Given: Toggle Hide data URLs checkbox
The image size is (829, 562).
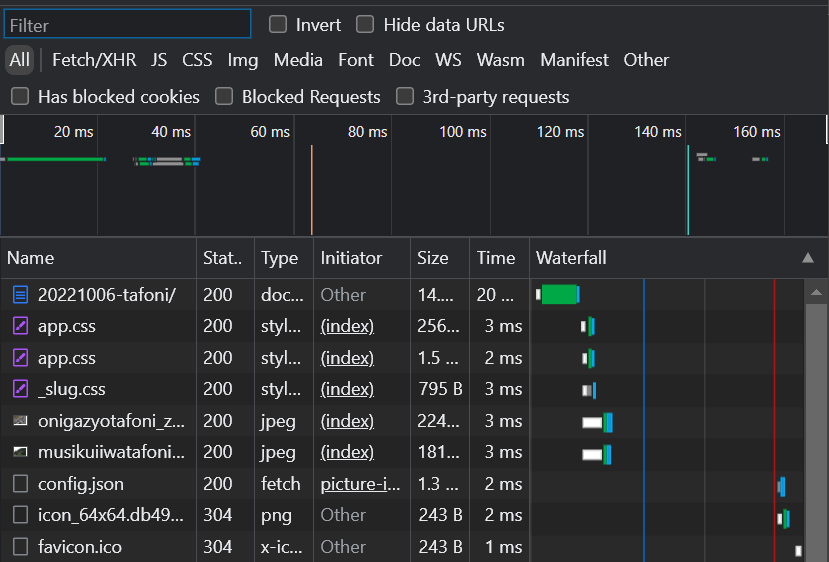Looking at the screenshot, I should pyautogui.click(x=365, y=25).
